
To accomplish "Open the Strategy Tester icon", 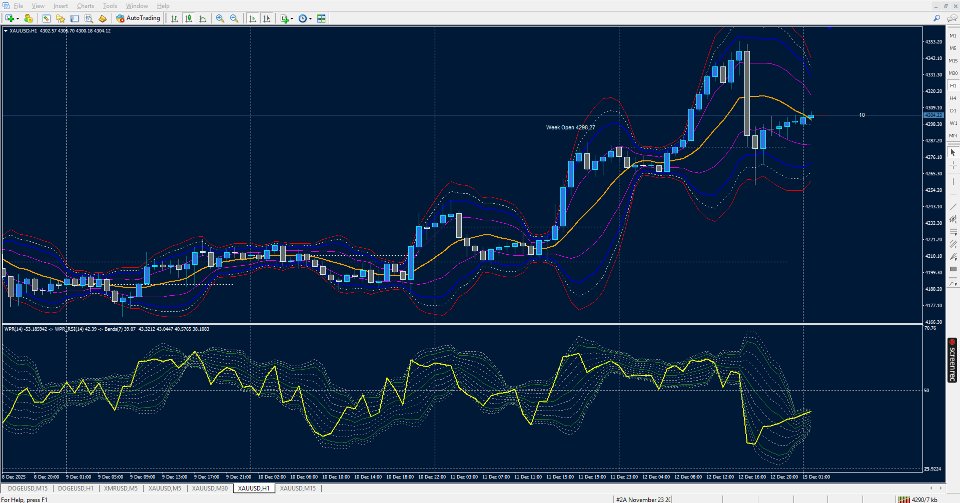I will point(88,18).
